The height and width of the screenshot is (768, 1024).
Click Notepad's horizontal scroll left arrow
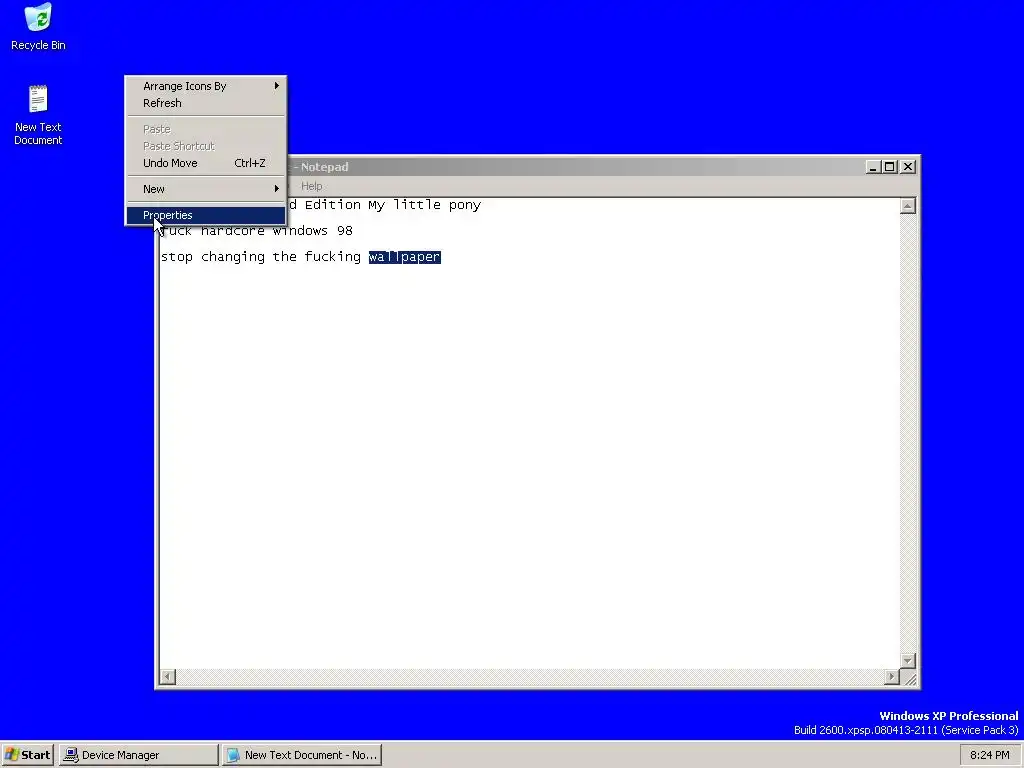click(x=168, y=677)
